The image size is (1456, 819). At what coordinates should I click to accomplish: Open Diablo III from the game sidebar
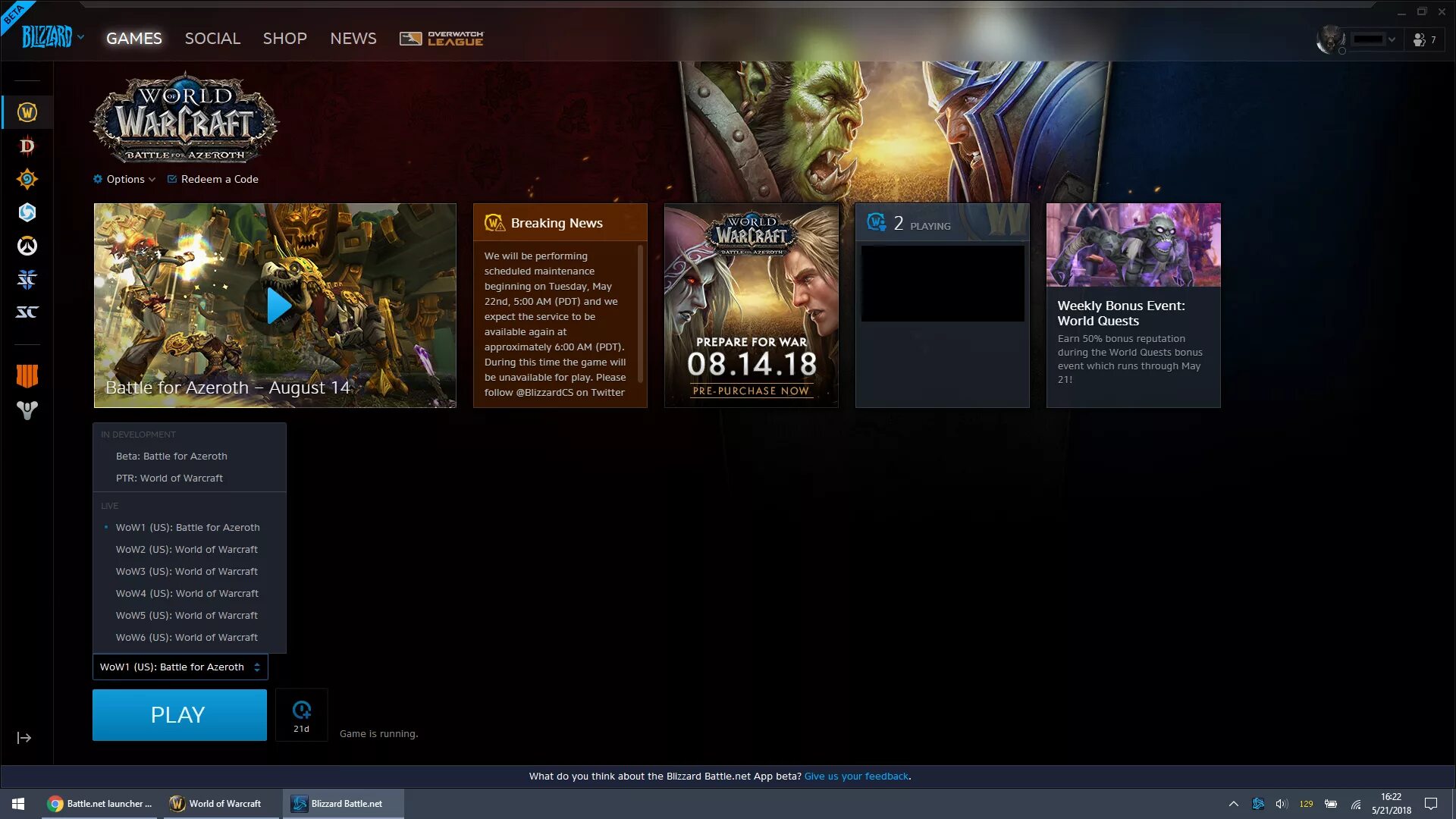coord(27,146)
